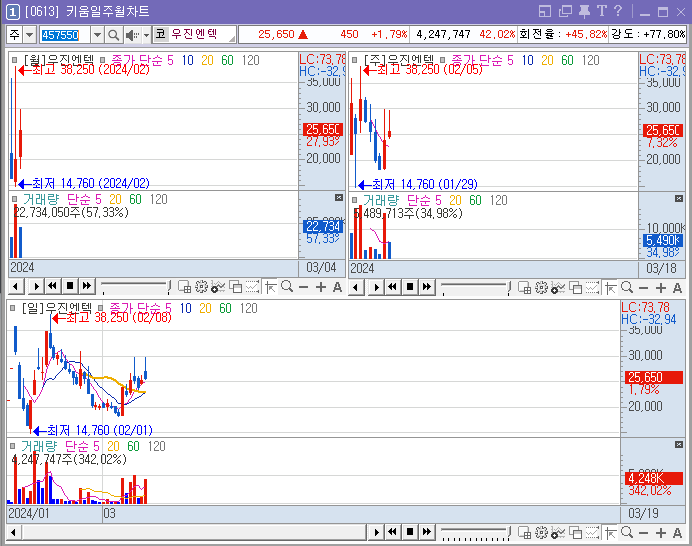Click the monthly chart zoom slider

(x=135, y=287)
